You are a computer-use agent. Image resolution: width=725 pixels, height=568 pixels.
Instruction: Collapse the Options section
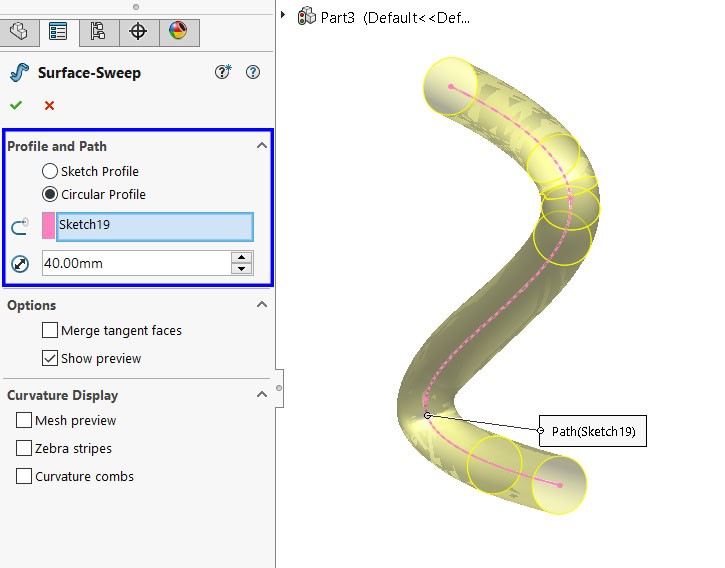click(262, 305)
